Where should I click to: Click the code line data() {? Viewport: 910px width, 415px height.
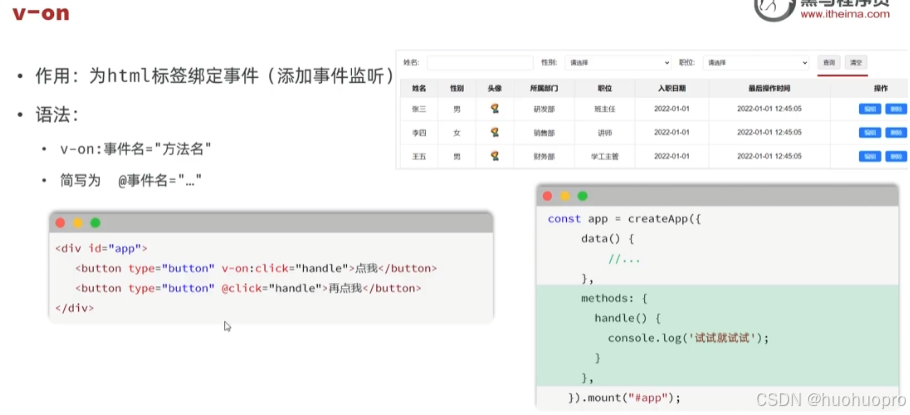point(608,239)
